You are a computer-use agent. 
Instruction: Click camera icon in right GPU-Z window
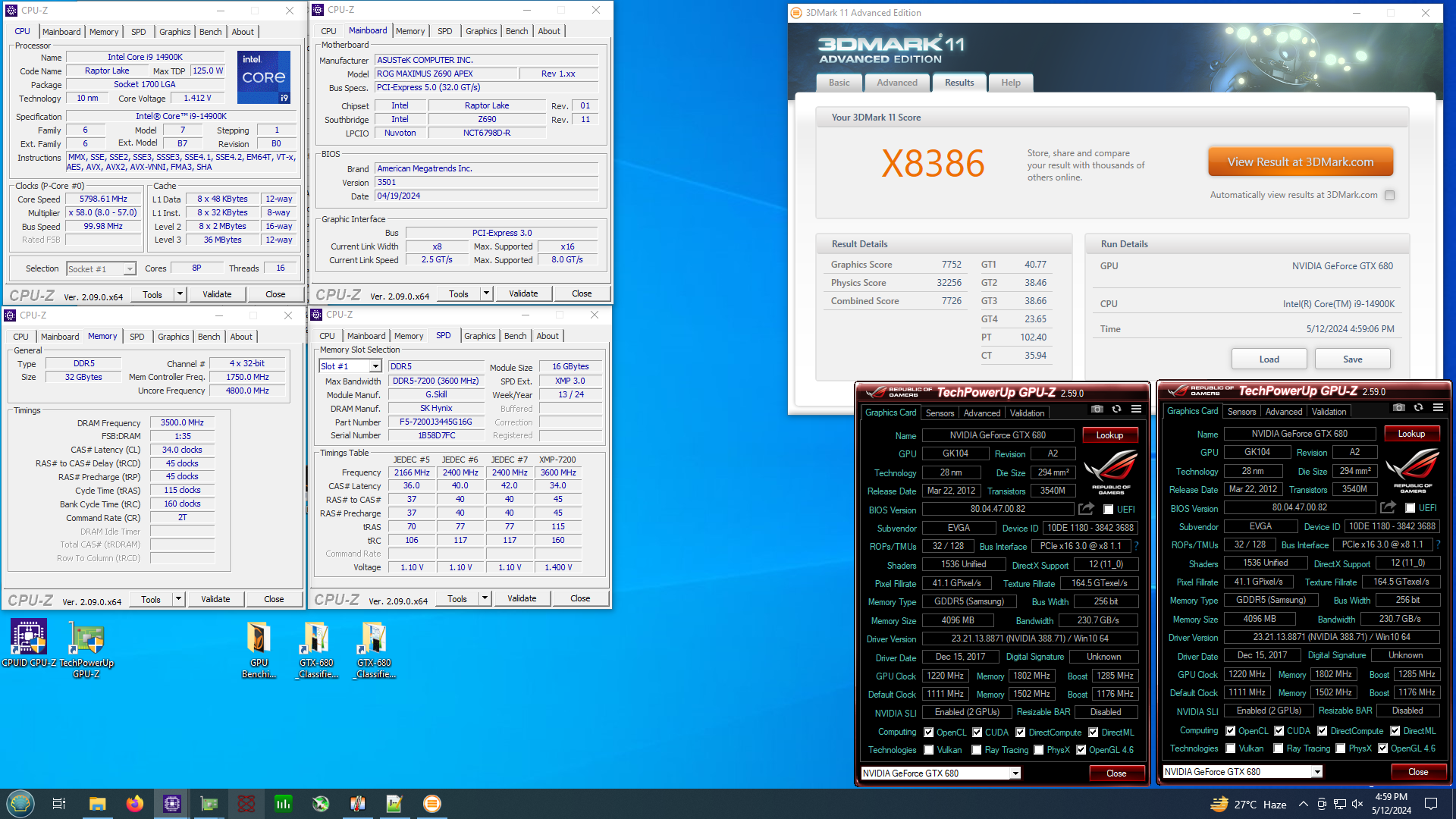tap(1398, 408)
